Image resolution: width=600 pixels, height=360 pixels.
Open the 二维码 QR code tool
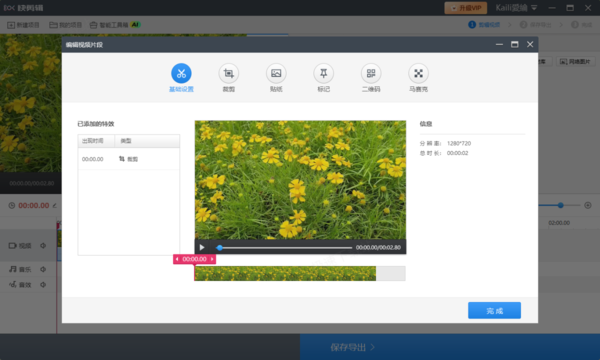371,73
